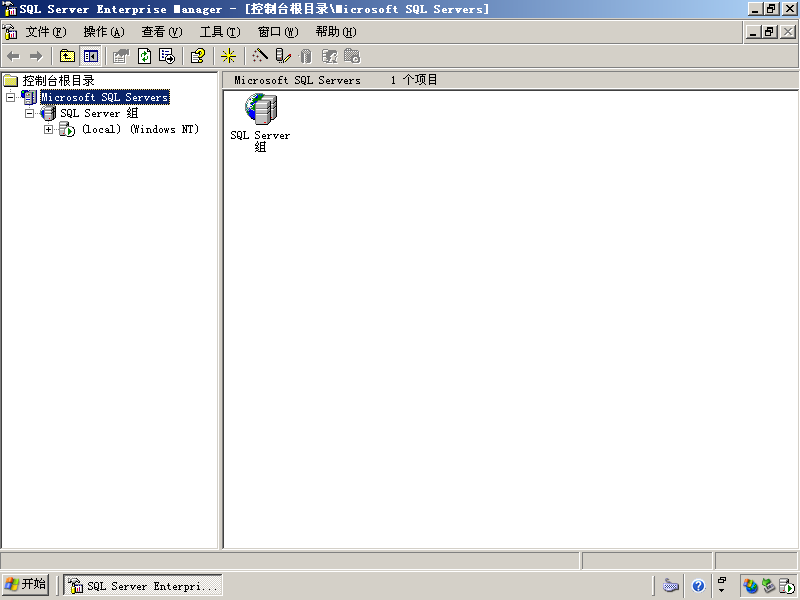Viewport: 800px width, 600px height.
Task: Select Microsoft SQL Servers tree node
Action: 105,97
